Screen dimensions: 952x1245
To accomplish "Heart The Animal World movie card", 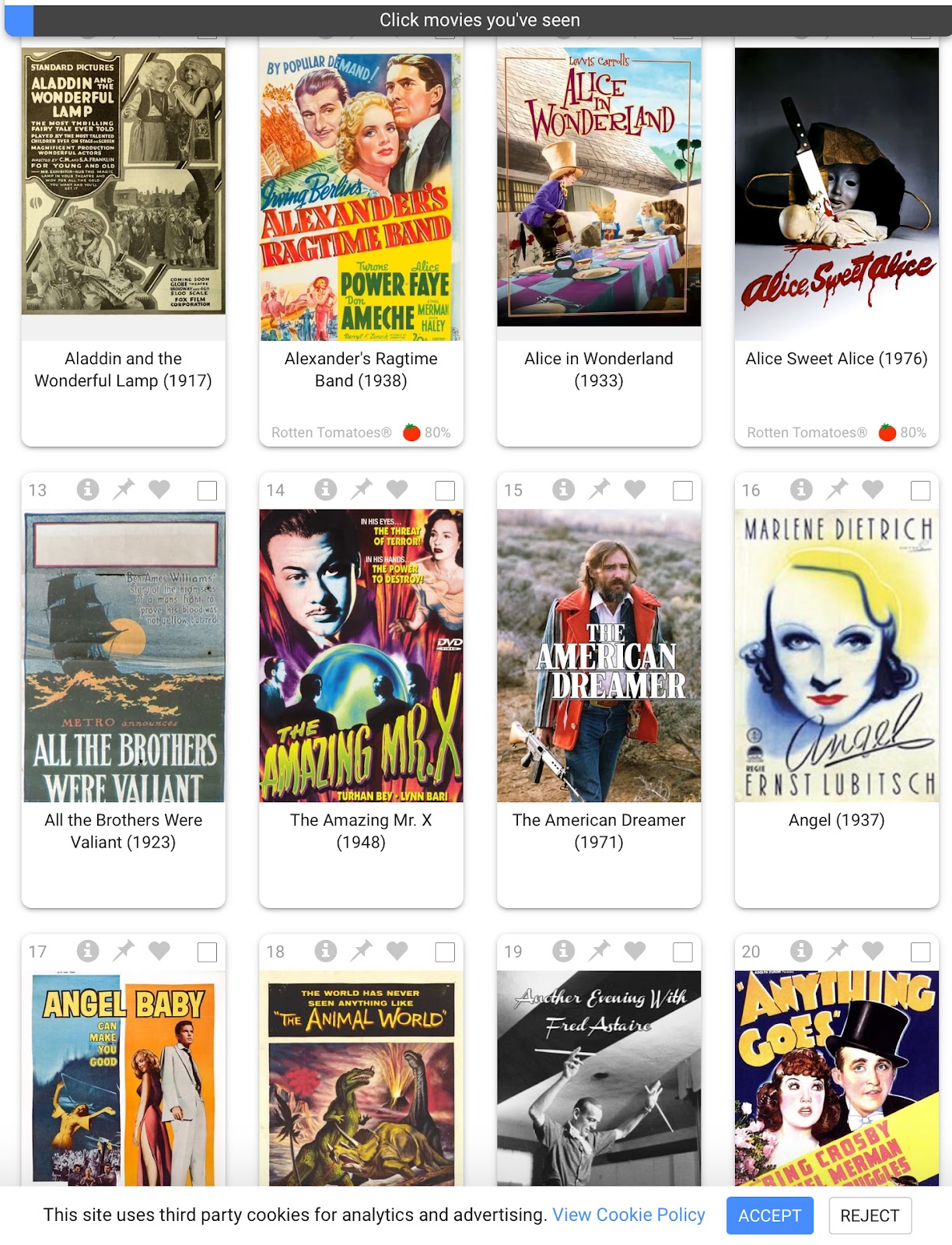I will [x=397, y=951].
